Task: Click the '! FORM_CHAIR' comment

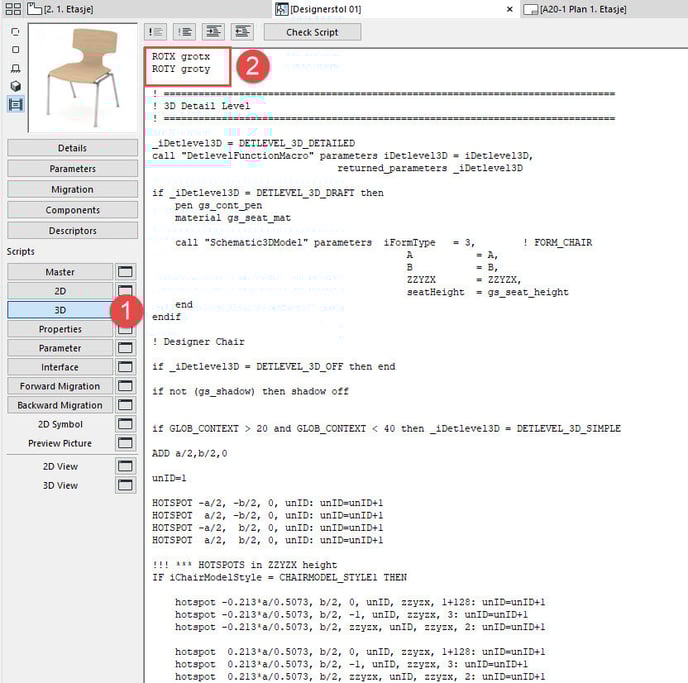Action: [x=557, y=242]
